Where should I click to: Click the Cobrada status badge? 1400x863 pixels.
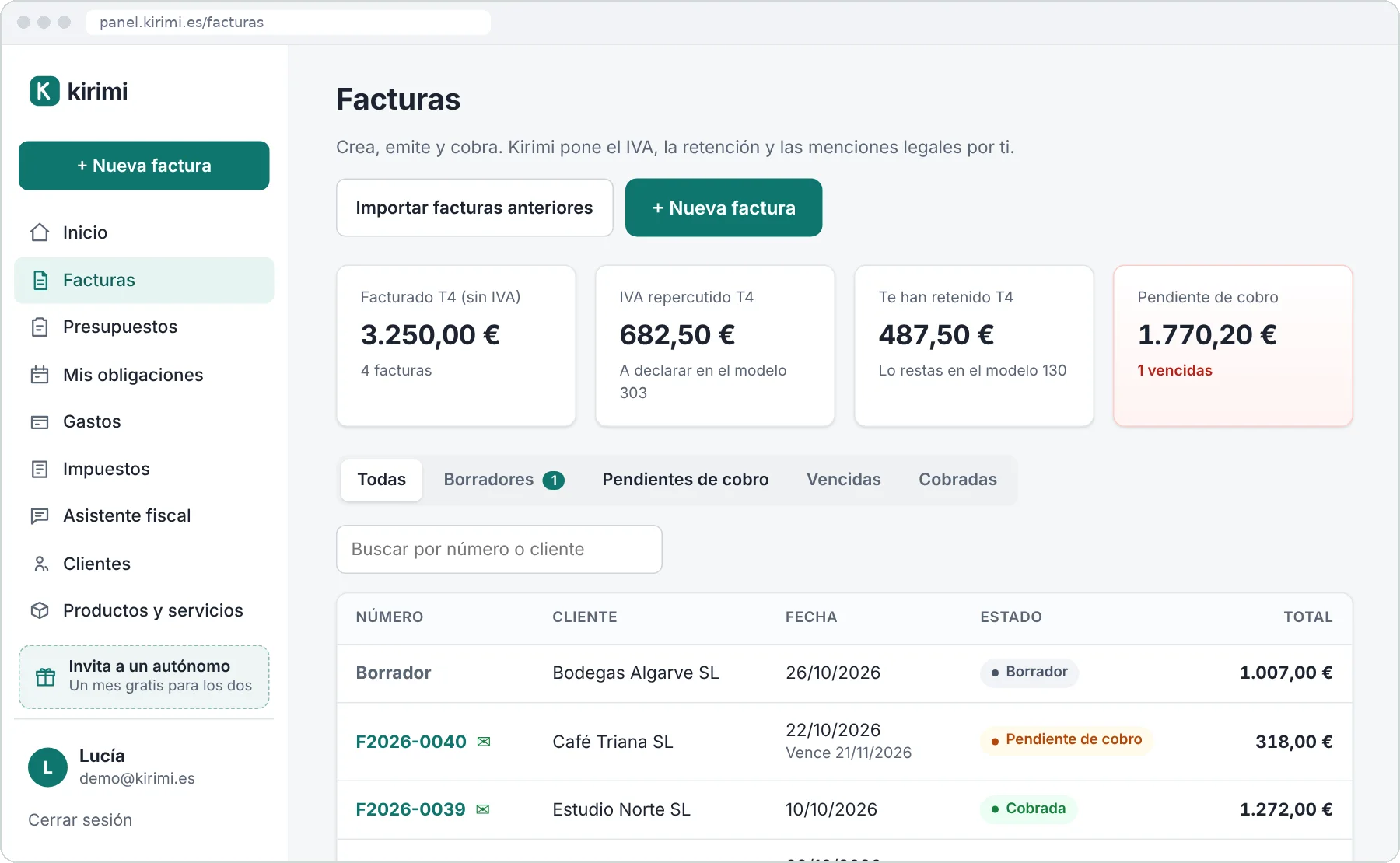[x=1028, y=809]
